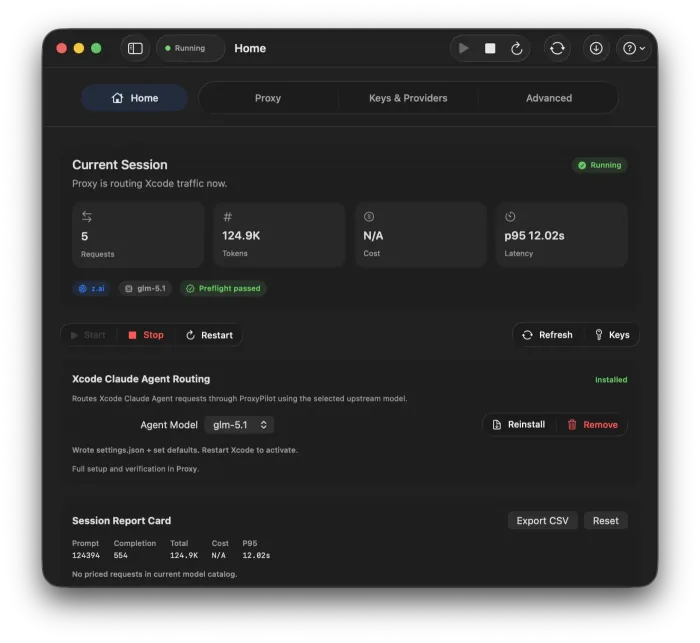
Task: Select the Prompt value 124394
Action: (86, 555)
